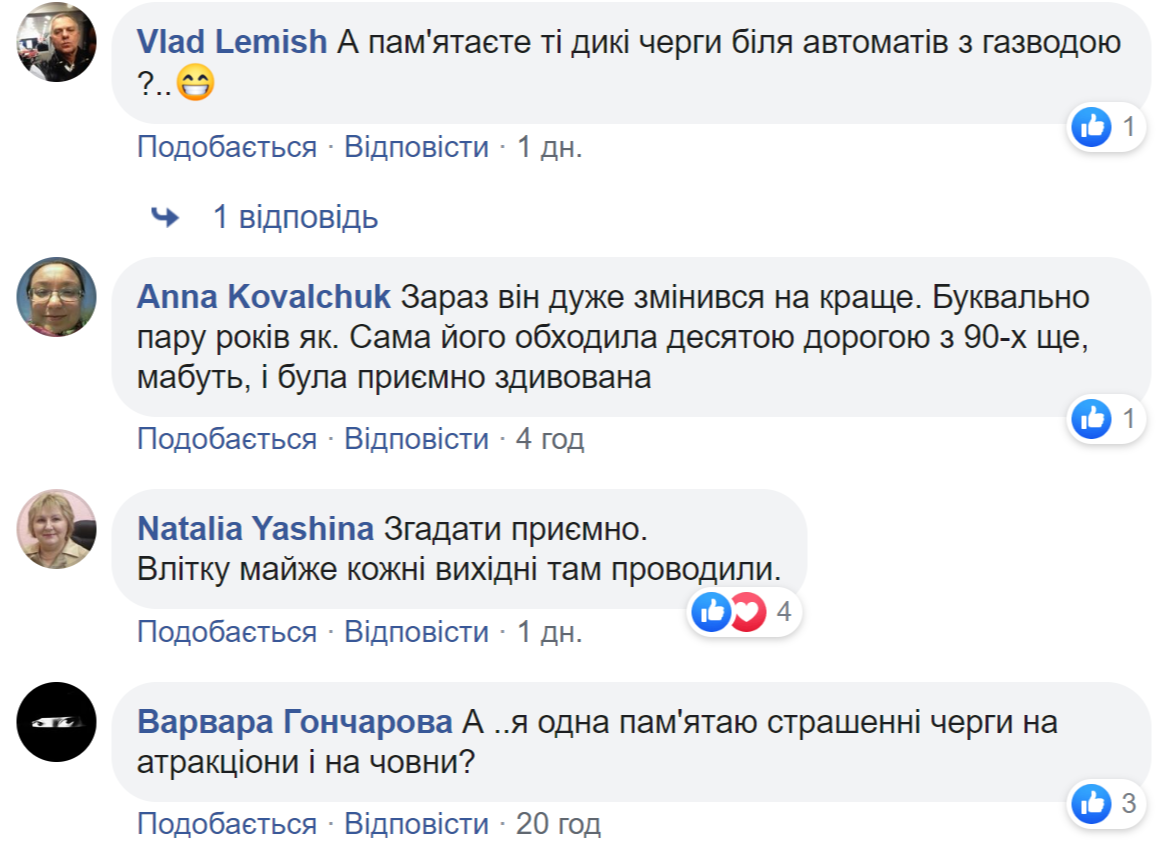Viewport: 1175px width, 862px height.
Task: Expand the '1 відповідь' reply thread
Action: (x=294, y=217)
